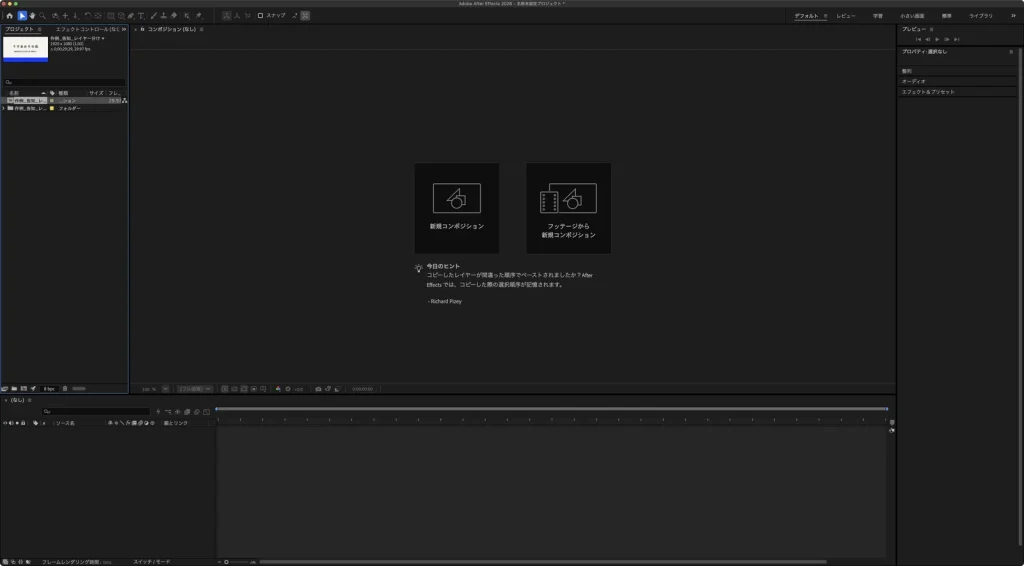1024x566 pixels.
Task: Create new folder via Project panel bottom icon
Action: click(14, 388)
